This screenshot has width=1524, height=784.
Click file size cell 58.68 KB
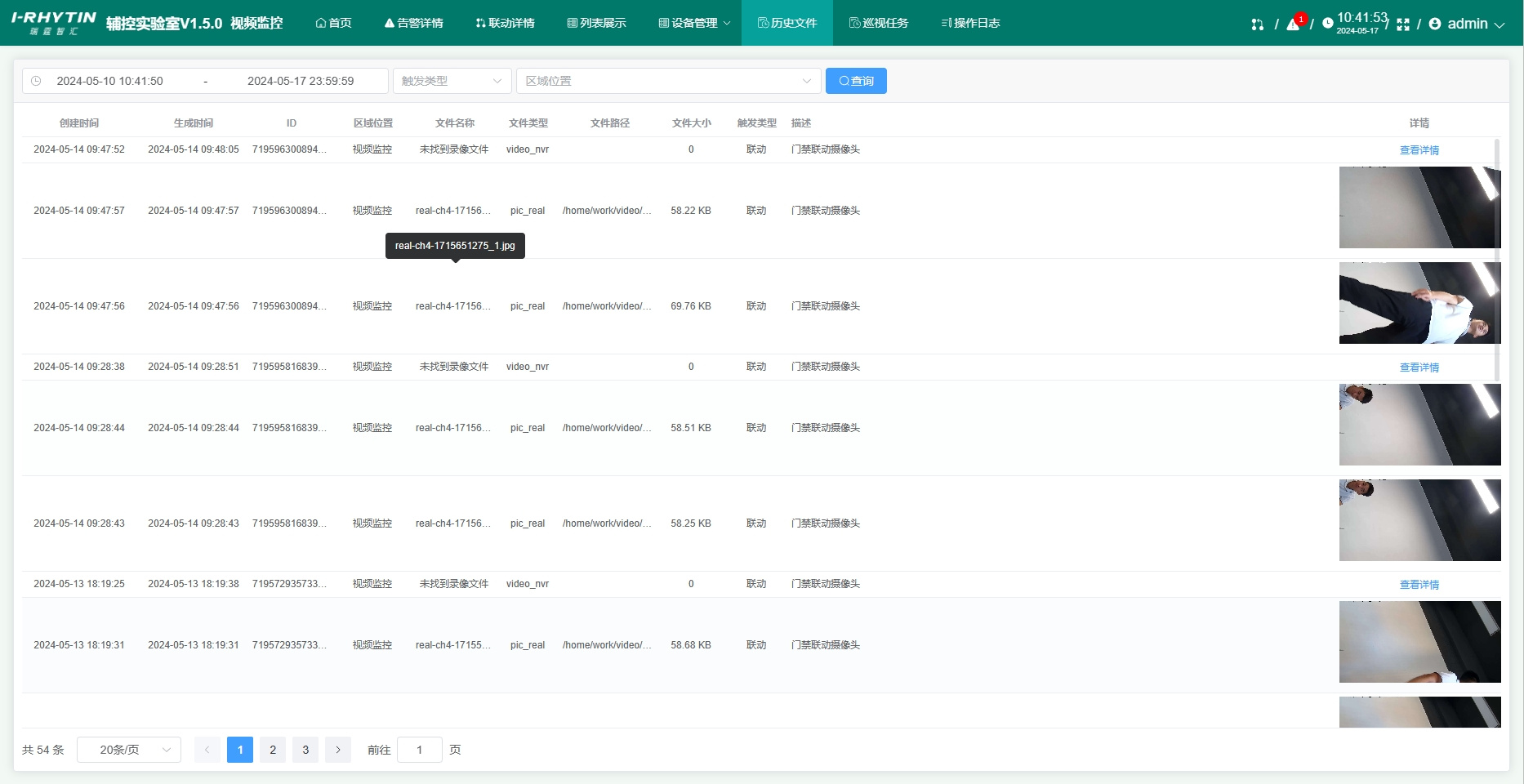pyautogui.click(x=691, y=645)
